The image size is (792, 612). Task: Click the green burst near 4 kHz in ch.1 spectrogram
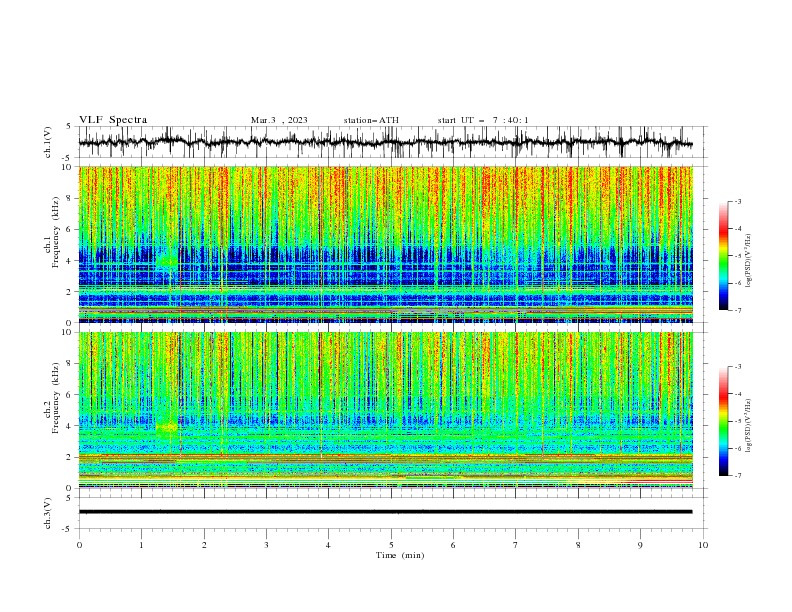point(167,260)
